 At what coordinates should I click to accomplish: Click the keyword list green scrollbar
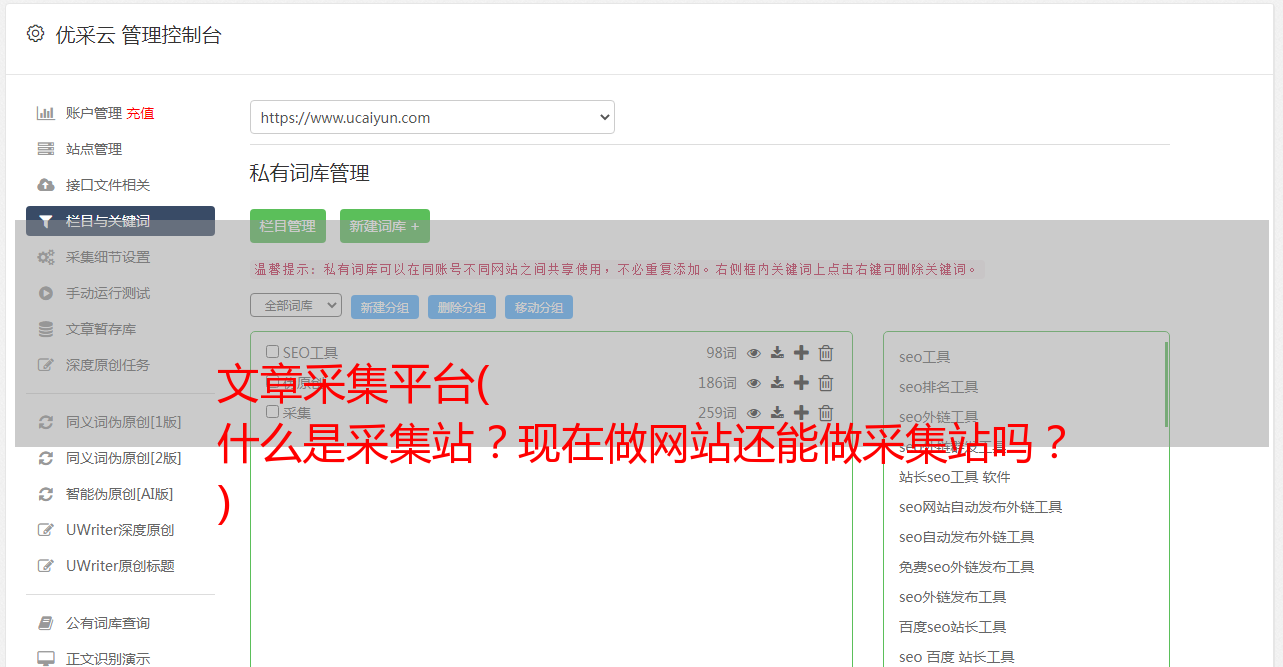(x=1166, y=384)
